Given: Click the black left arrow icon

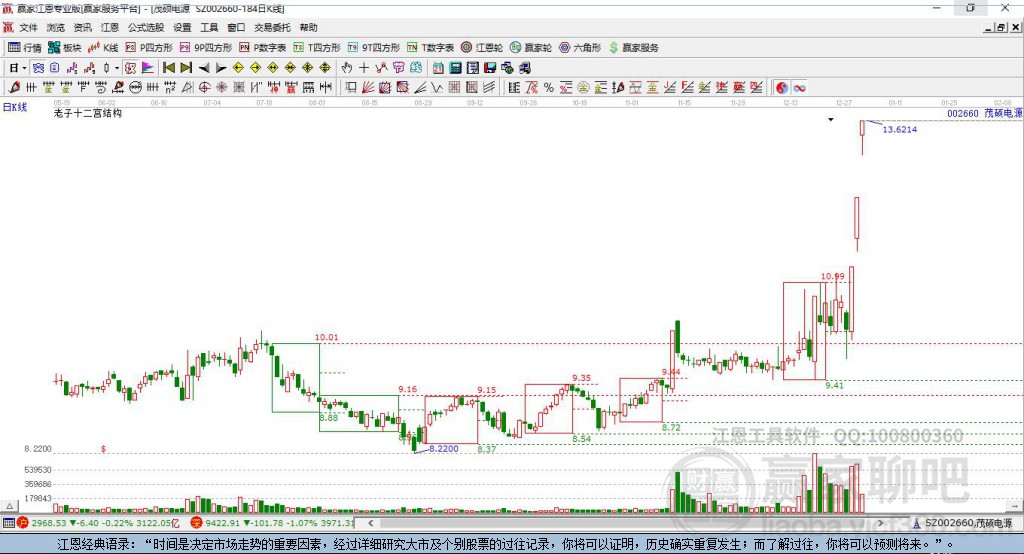Looking at the screenshot, I should point(204,68).
